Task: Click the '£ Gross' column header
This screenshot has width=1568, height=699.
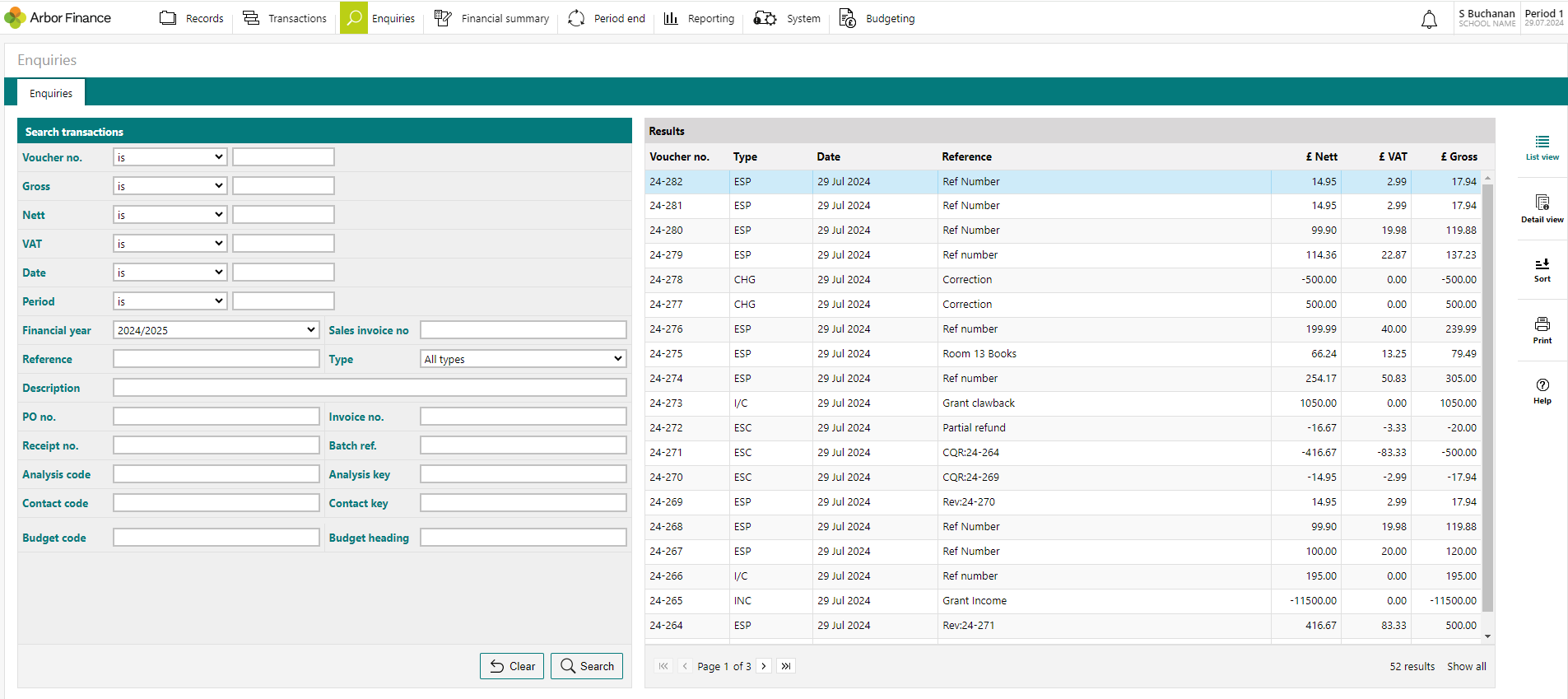Action: [x=1459, y=156]
